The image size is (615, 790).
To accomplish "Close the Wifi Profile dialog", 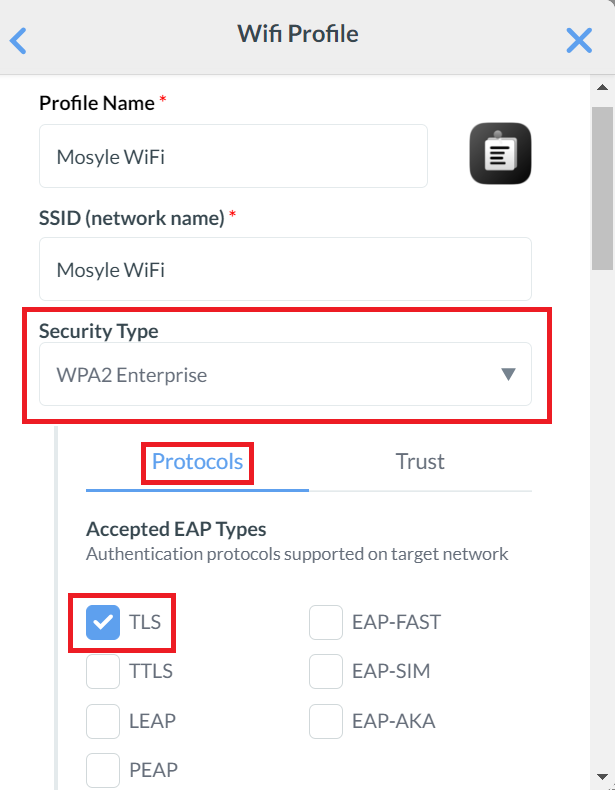I will click(579, 40).
